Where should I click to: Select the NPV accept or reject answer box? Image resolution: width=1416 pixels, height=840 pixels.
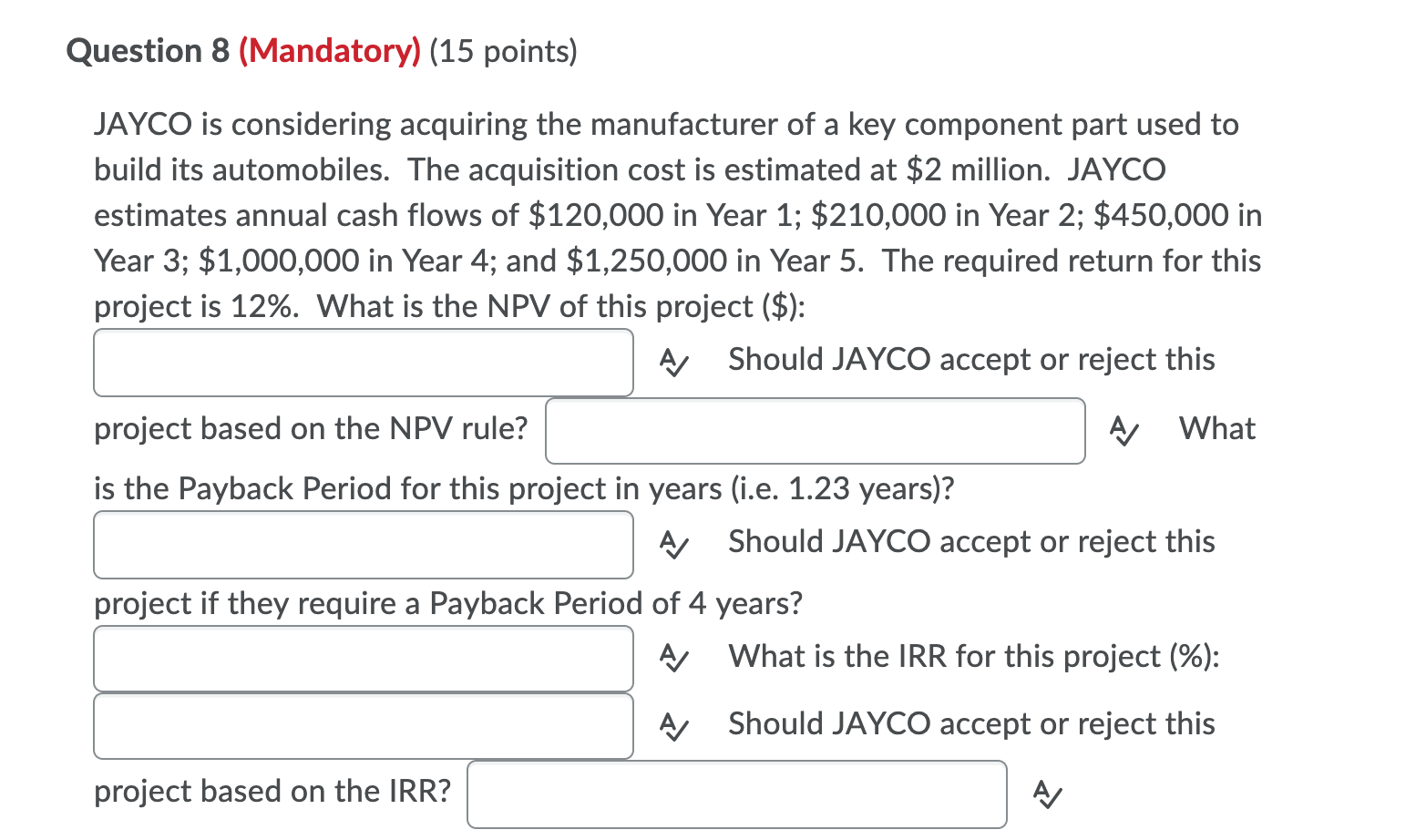coord(816,431)
